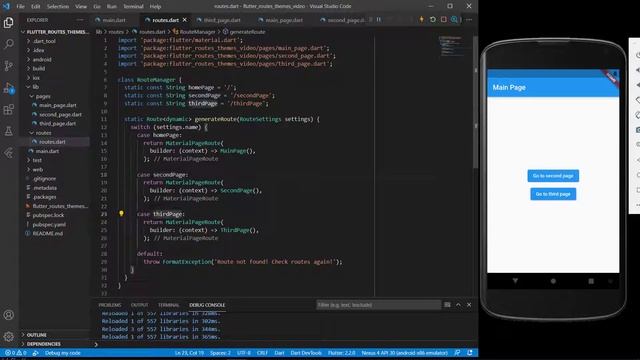Pause debugging with the pause icon

379,20
